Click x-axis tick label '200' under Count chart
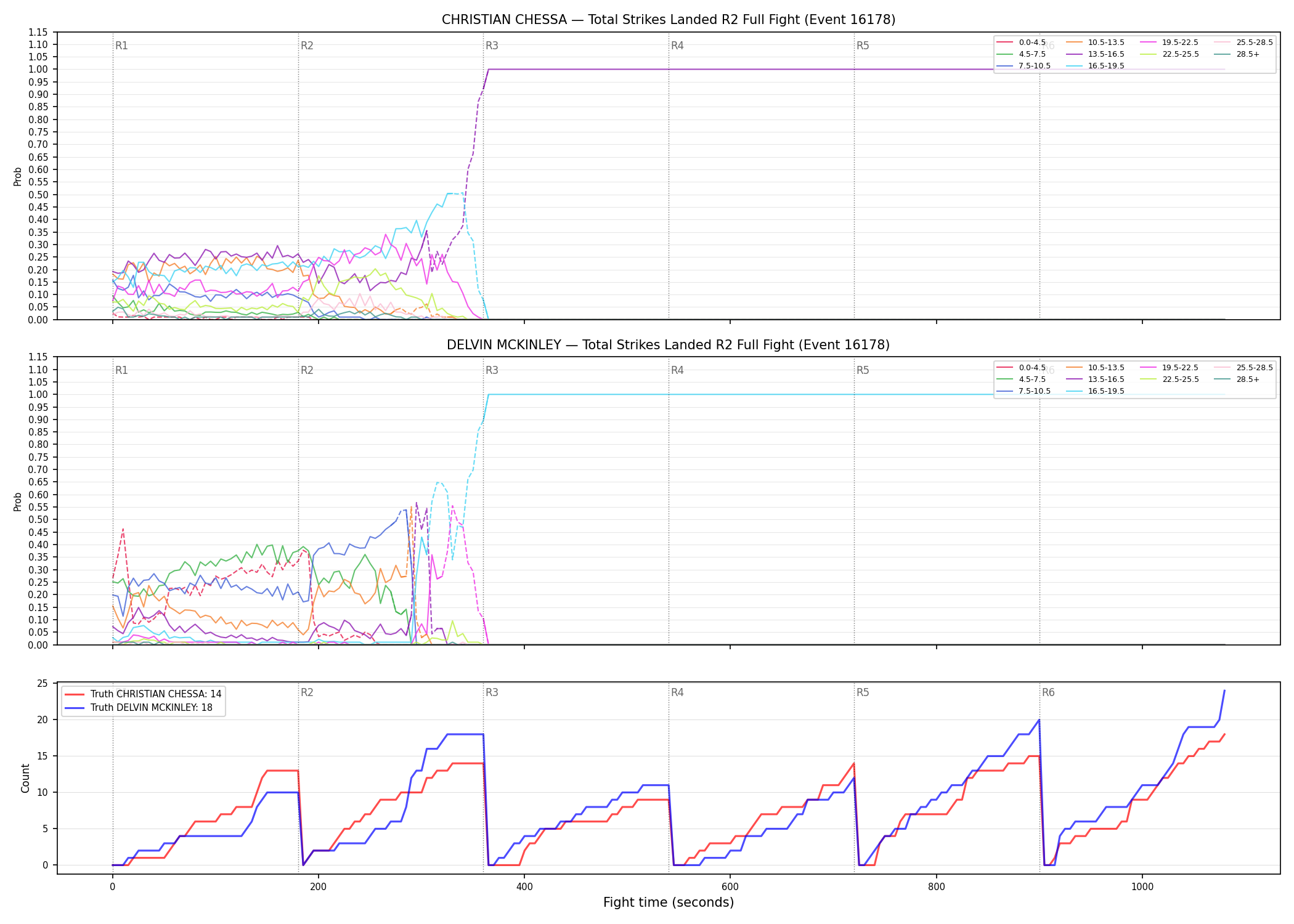The image size is (1294, 924). [x=319, y=887]
